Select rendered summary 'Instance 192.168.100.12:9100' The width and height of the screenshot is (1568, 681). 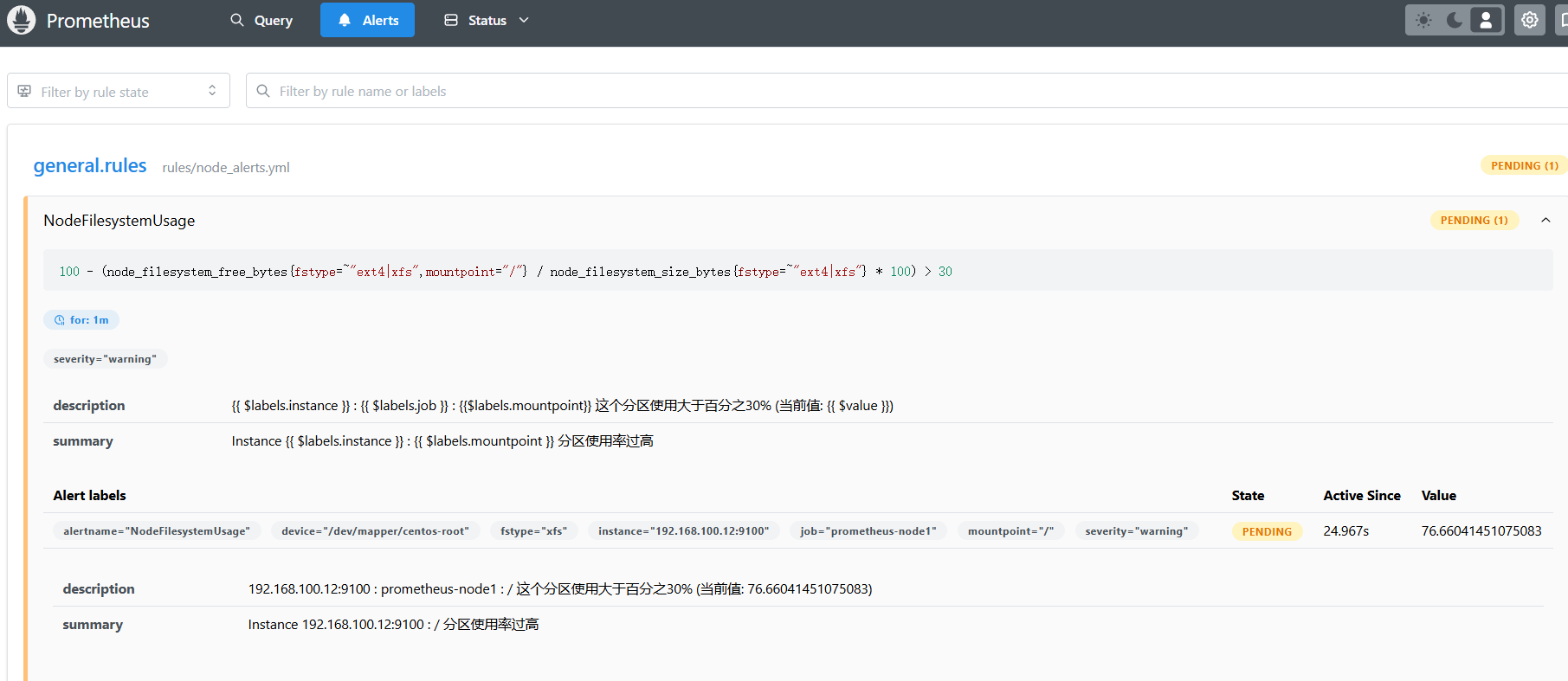[393, 625]
